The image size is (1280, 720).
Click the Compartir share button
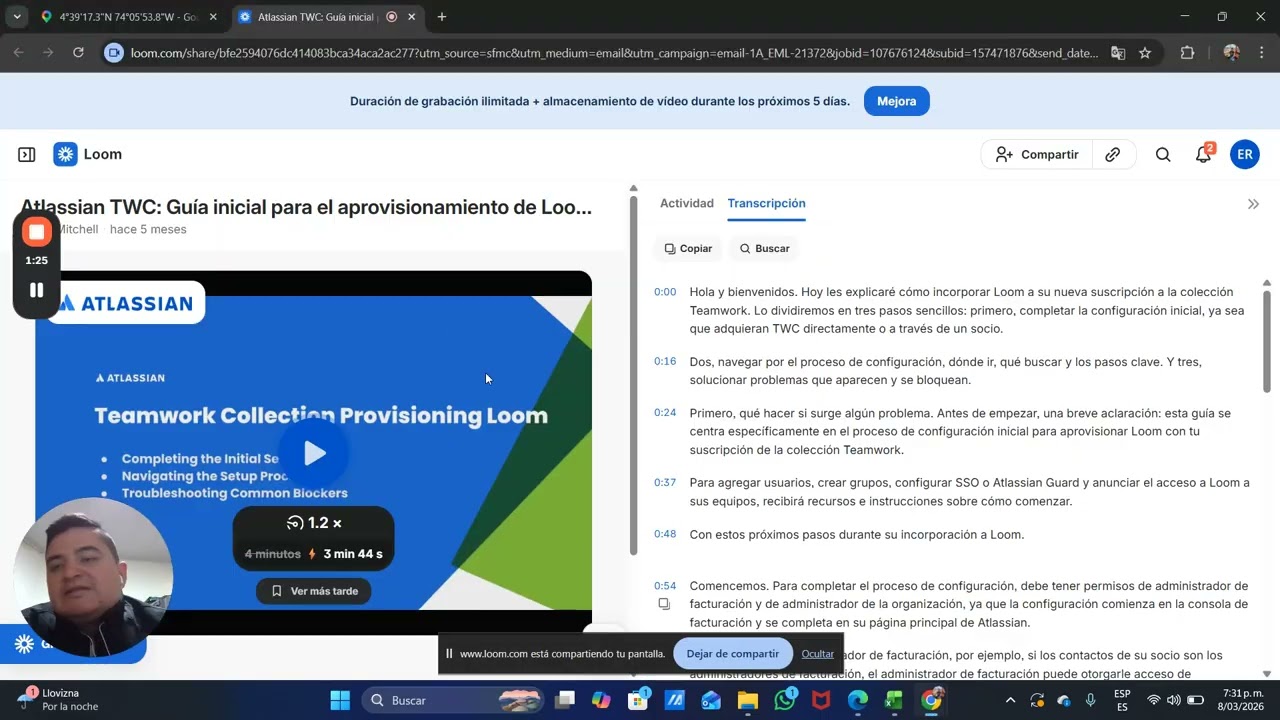(1036, 155)
